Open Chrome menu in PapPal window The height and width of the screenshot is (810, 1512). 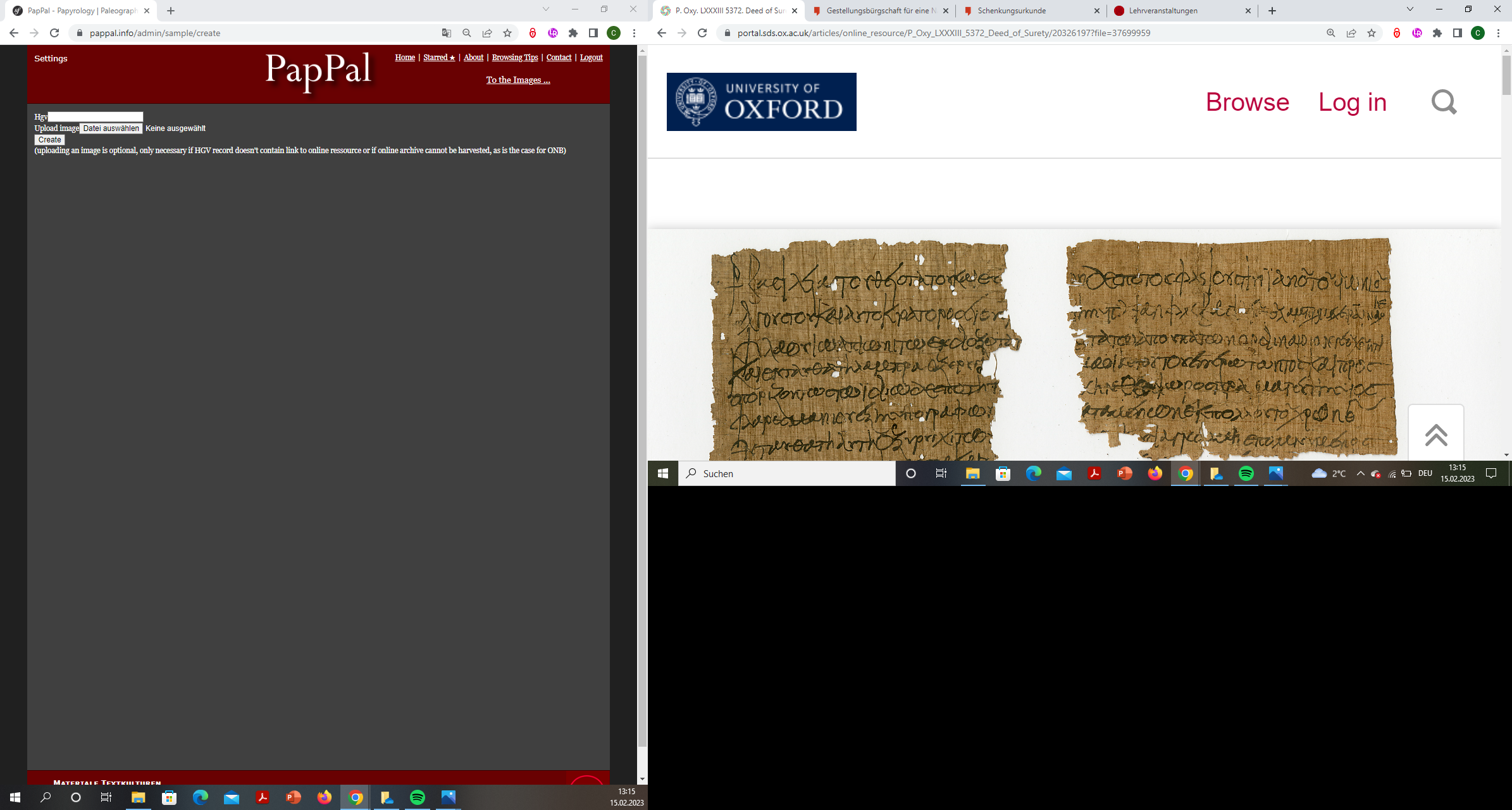point(634,33)
